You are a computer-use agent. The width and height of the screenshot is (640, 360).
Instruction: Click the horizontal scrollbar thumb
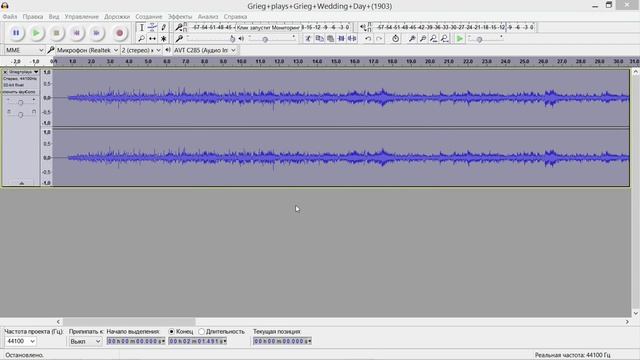[129, 322]
